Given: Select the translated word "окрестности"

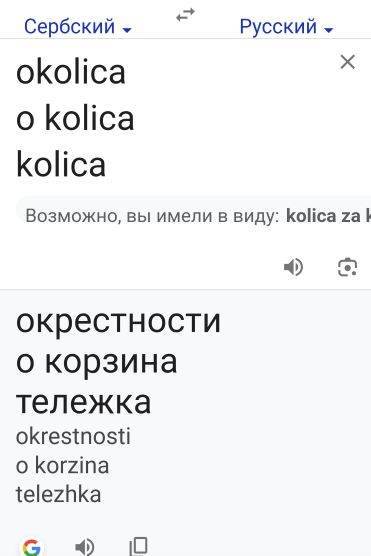Looking at the screenshot, I should 118,321.
